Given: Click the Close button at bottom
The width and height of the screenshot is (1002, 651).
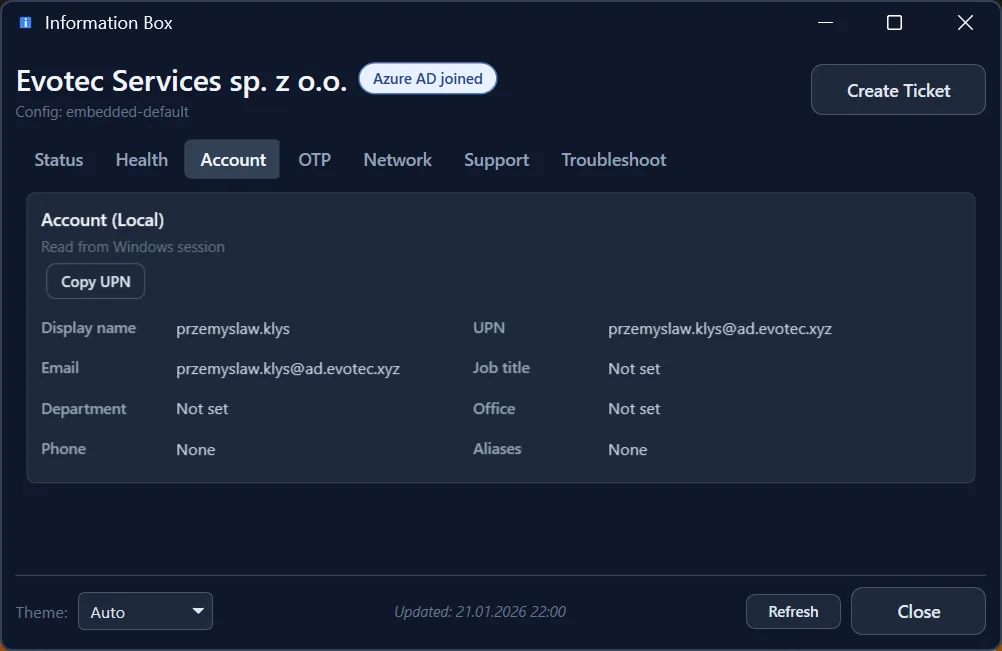Looking at the screenshot, I should pyautogui.click(x=918, y=611).
